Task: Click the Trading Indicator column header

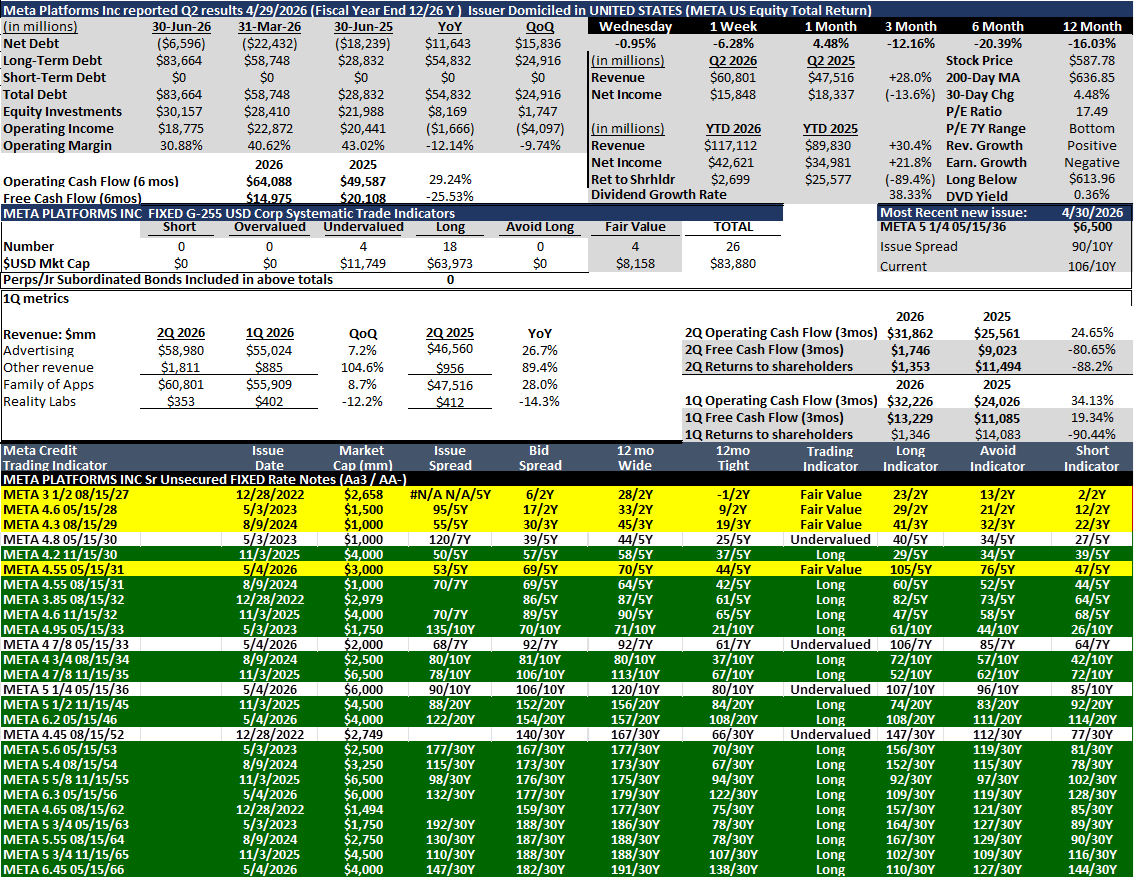Action: [830, 459]
